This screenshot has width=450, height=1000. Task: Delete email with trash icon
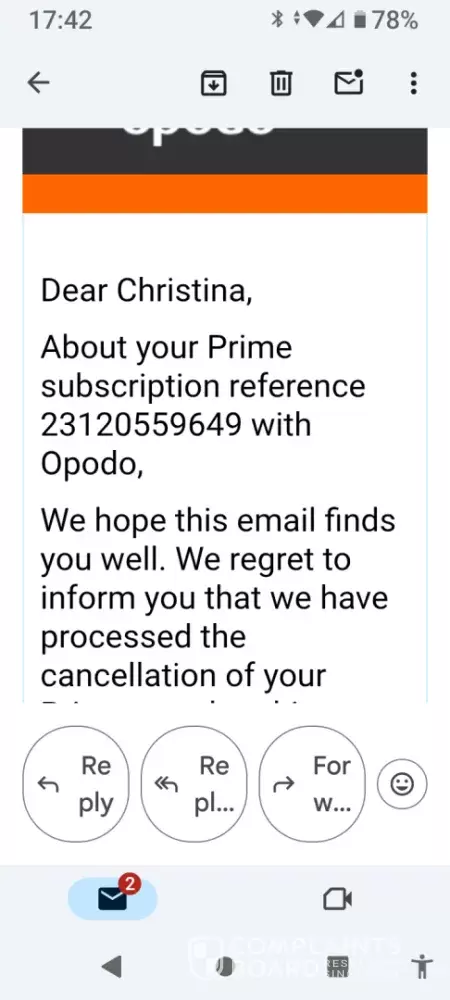point(281,83)
